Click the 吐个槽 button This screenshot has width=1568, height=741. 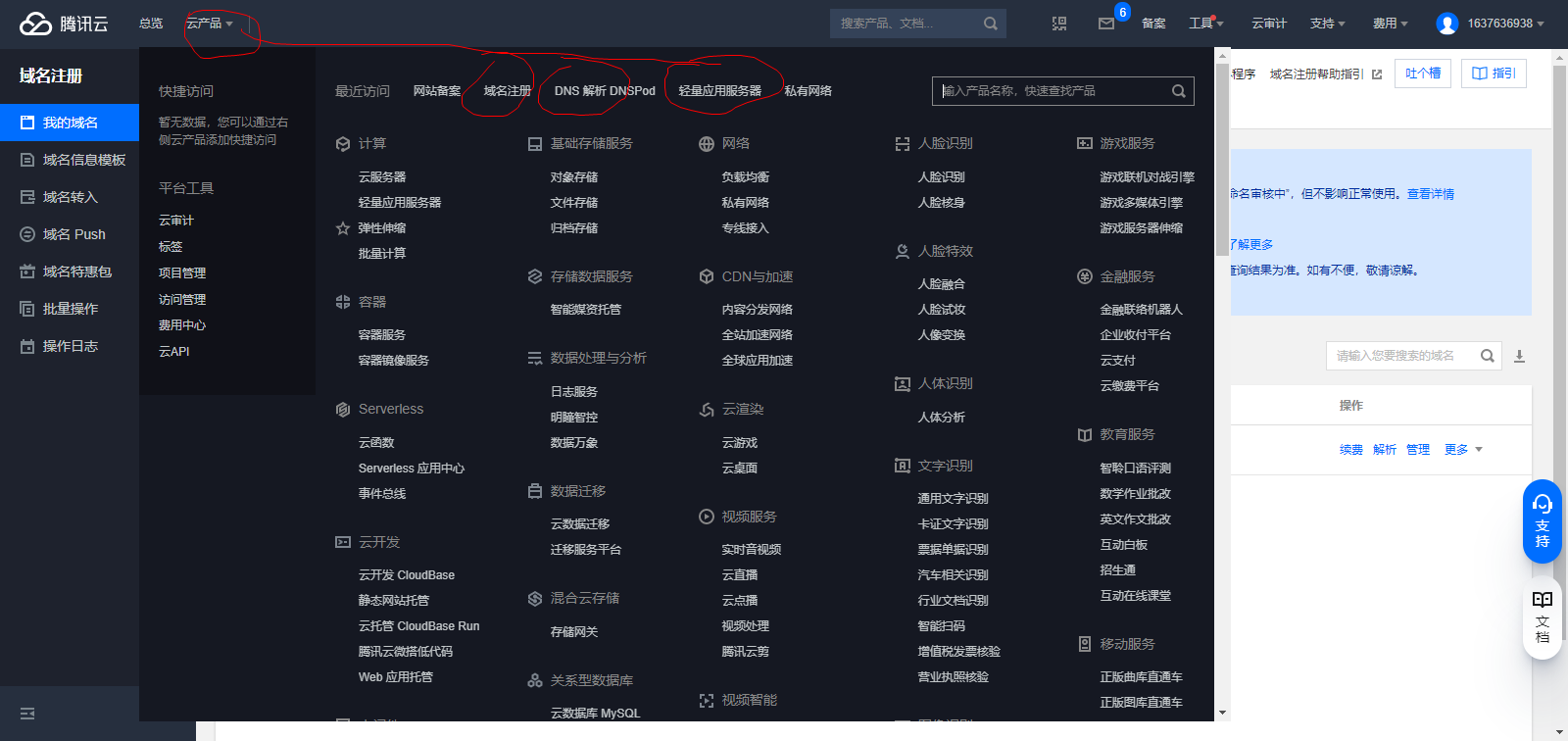[x=1423, y=74]
